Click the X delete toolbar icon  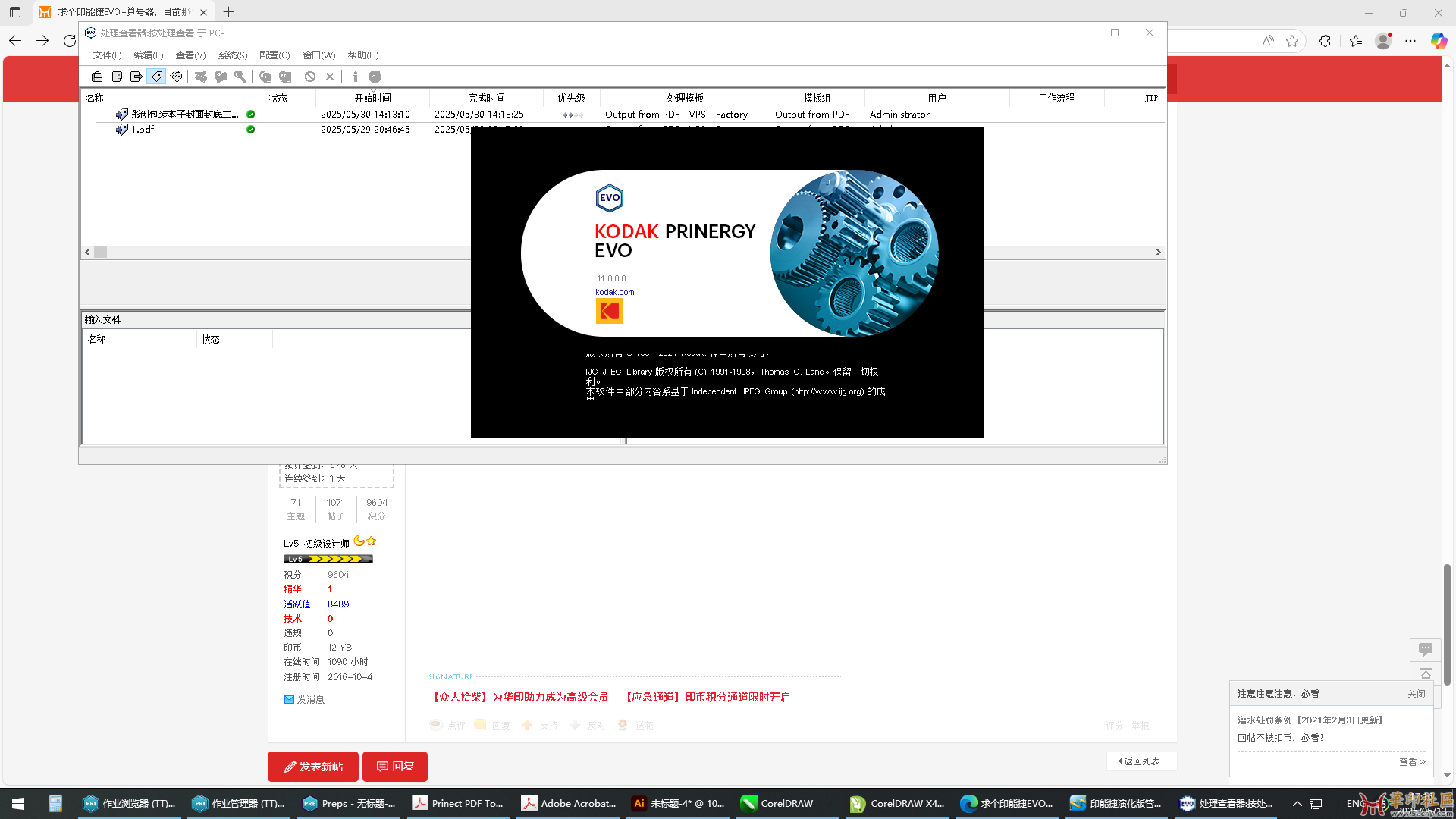330,77
